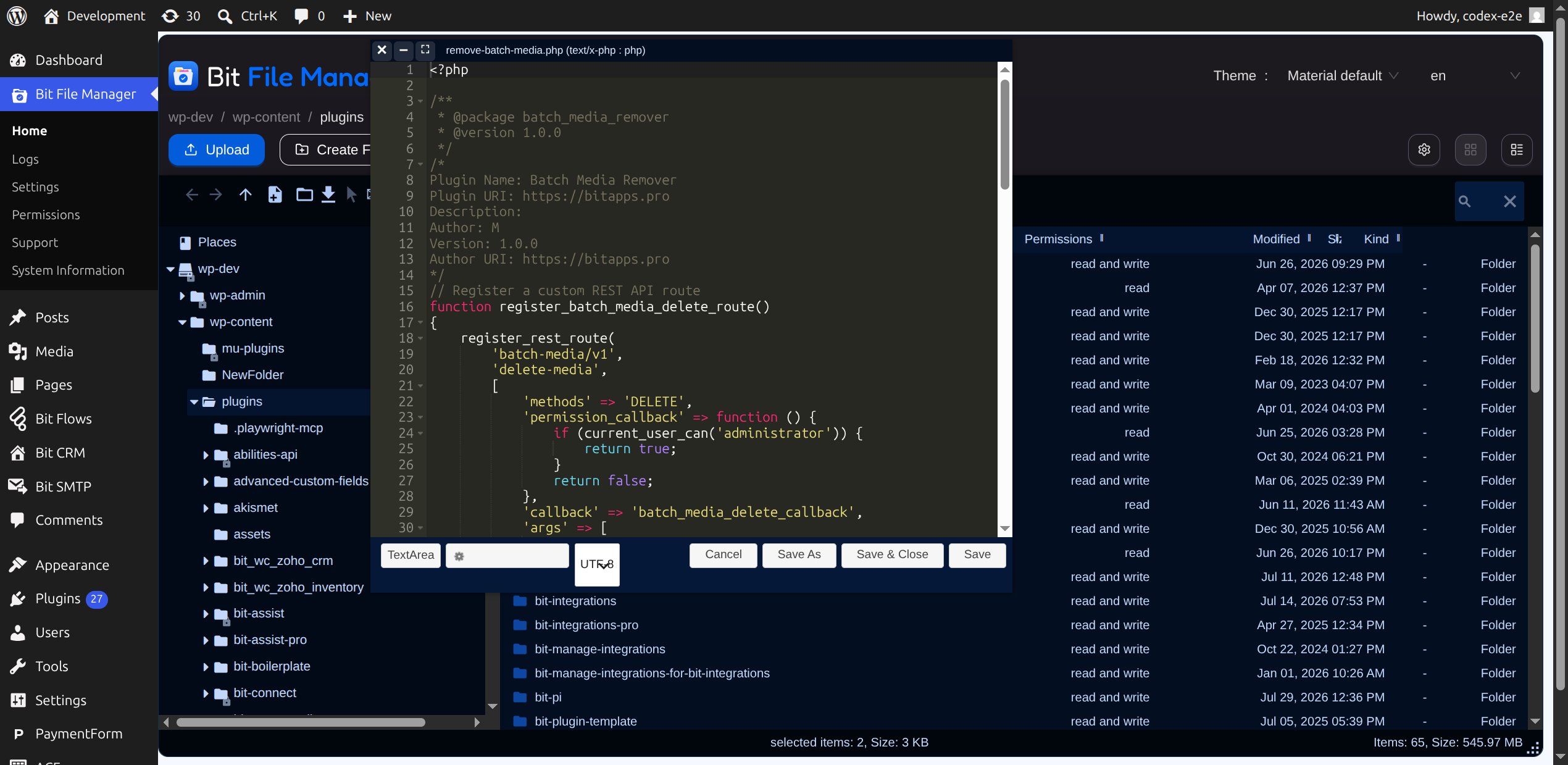The width and height of the screenshot is (1568, 765).
Task: Click the file list vertical scrollbar
Action: pyautogui.click(x=1535, y=319)
